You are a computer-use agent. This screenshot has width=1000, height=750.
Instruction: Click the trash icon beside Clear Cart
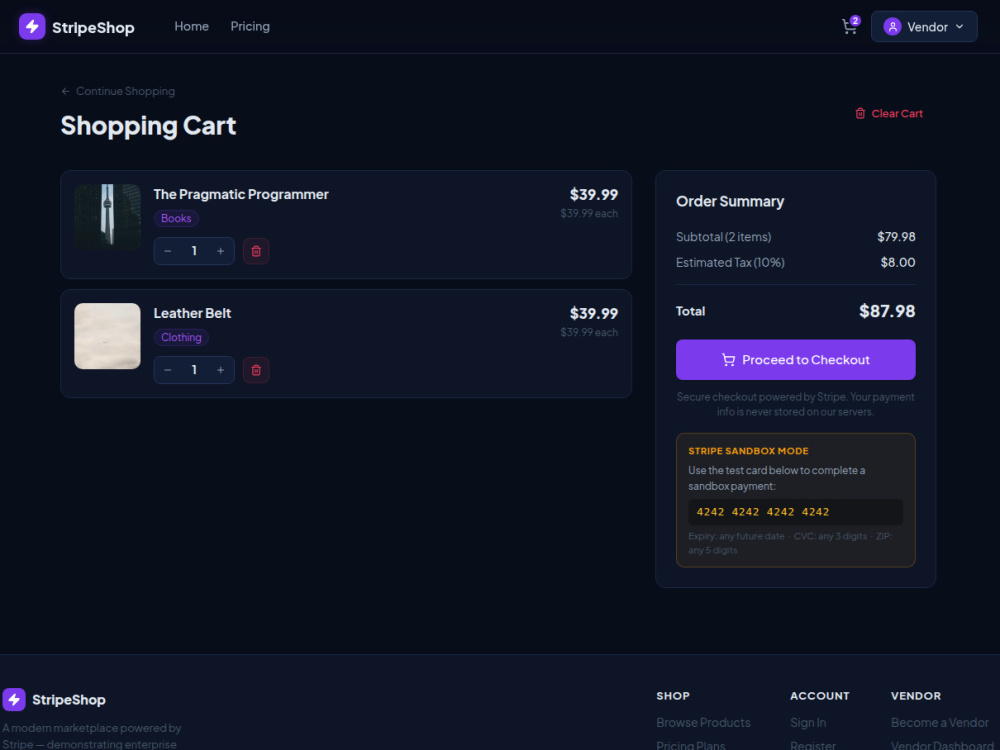pyautogui.click(x=860, y=114)
